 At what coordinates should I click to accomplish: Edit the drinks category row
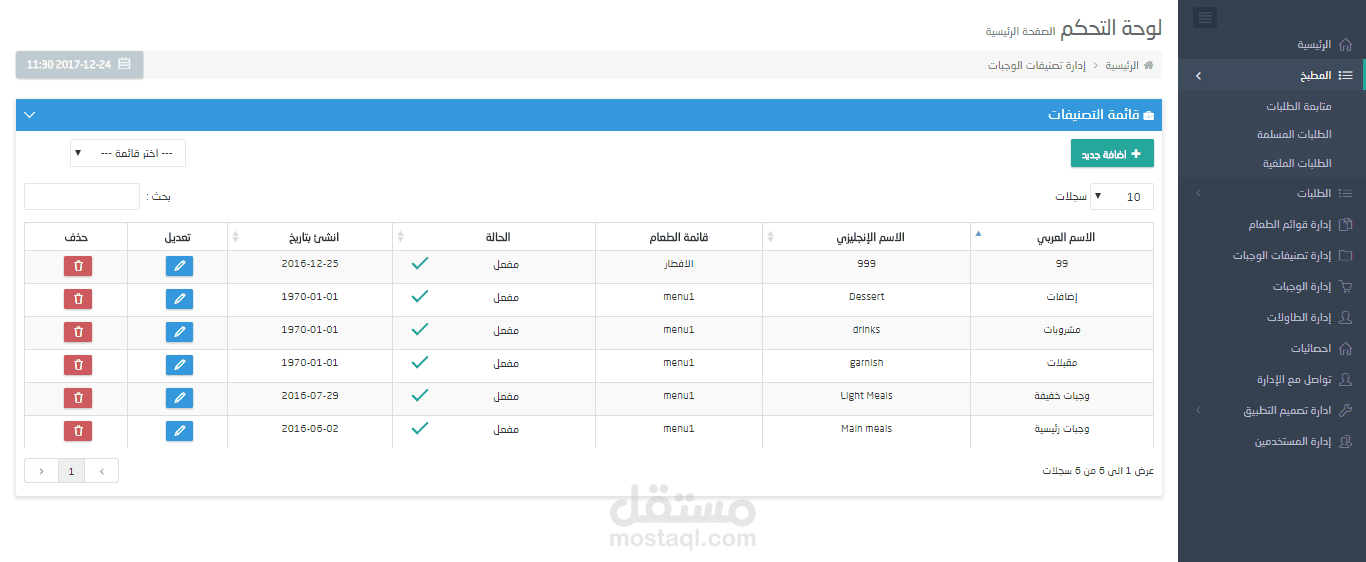click(179, 332)
